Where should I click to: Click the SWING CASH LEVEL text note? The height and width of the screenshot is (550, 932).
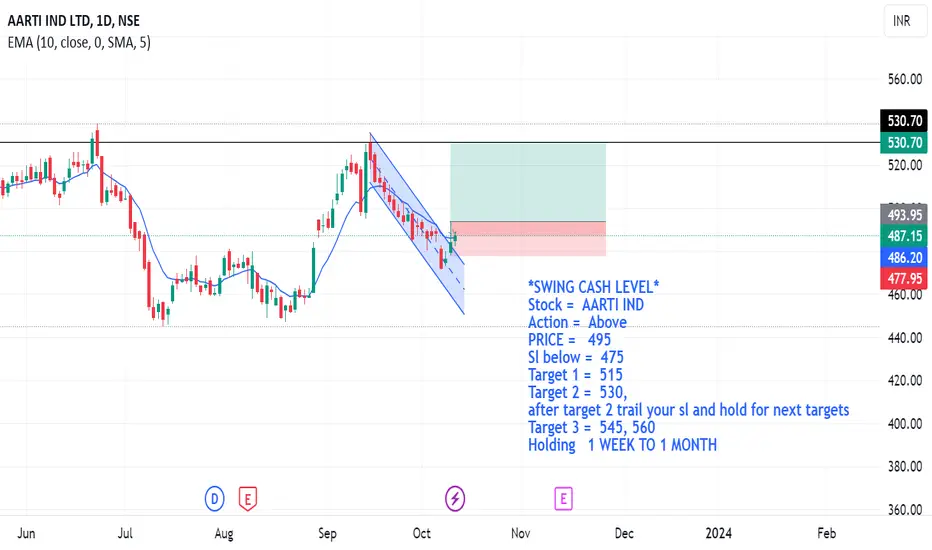coord(593,287)
